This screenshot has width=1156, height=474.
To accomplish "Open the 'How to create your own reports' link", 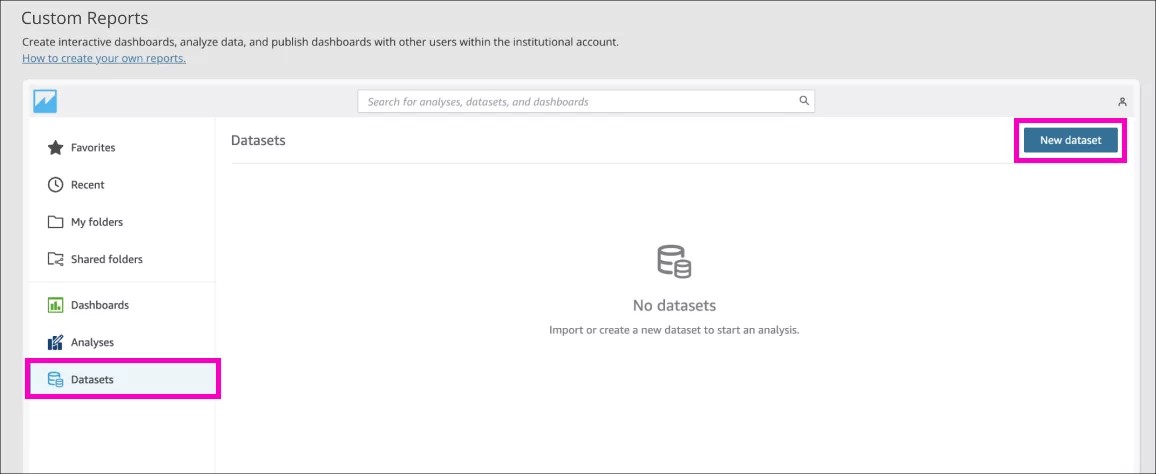I will (104, 58).
